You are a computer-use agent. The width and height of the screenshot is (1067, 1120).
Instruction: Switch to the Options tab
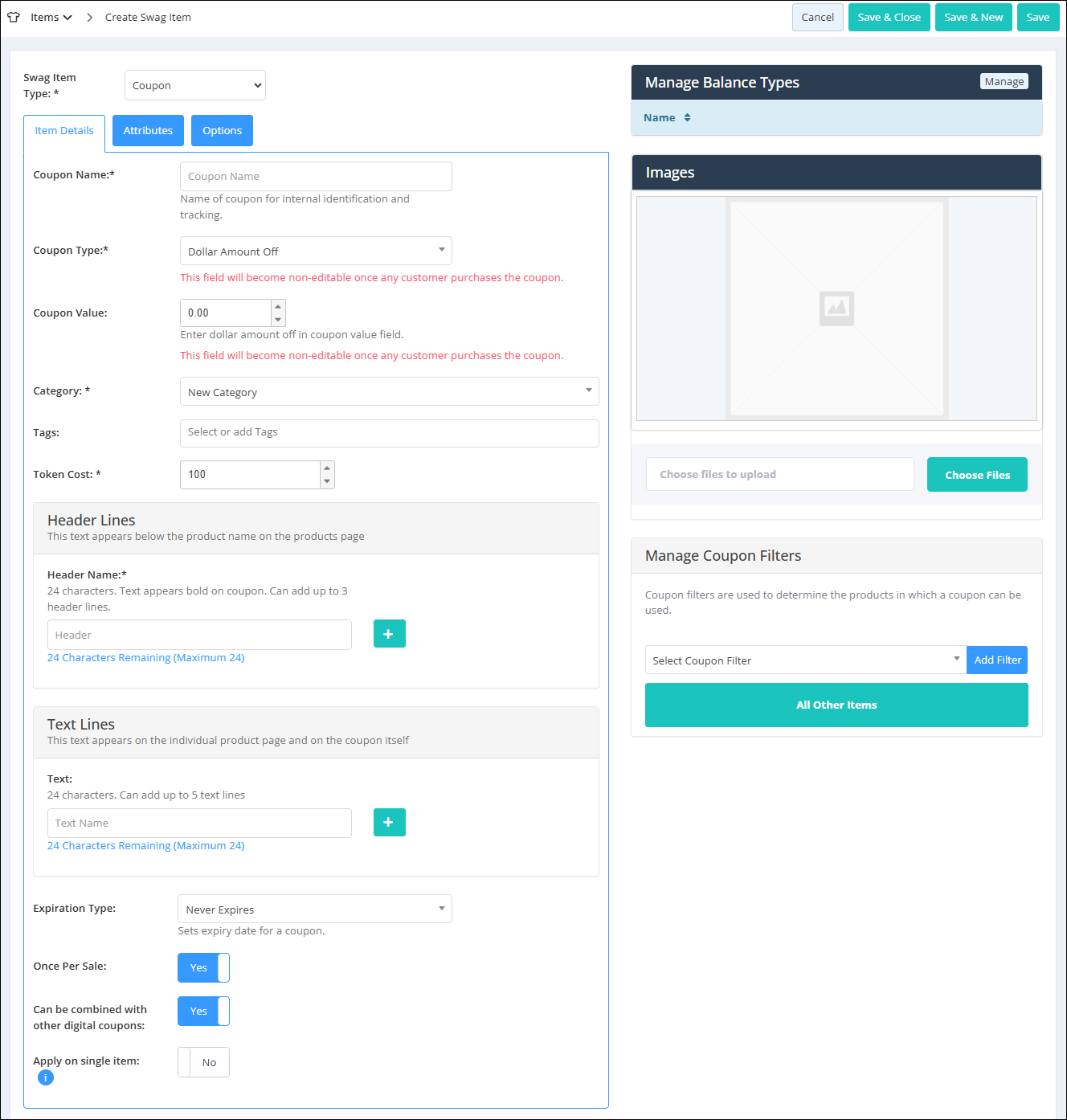[222, 130]
